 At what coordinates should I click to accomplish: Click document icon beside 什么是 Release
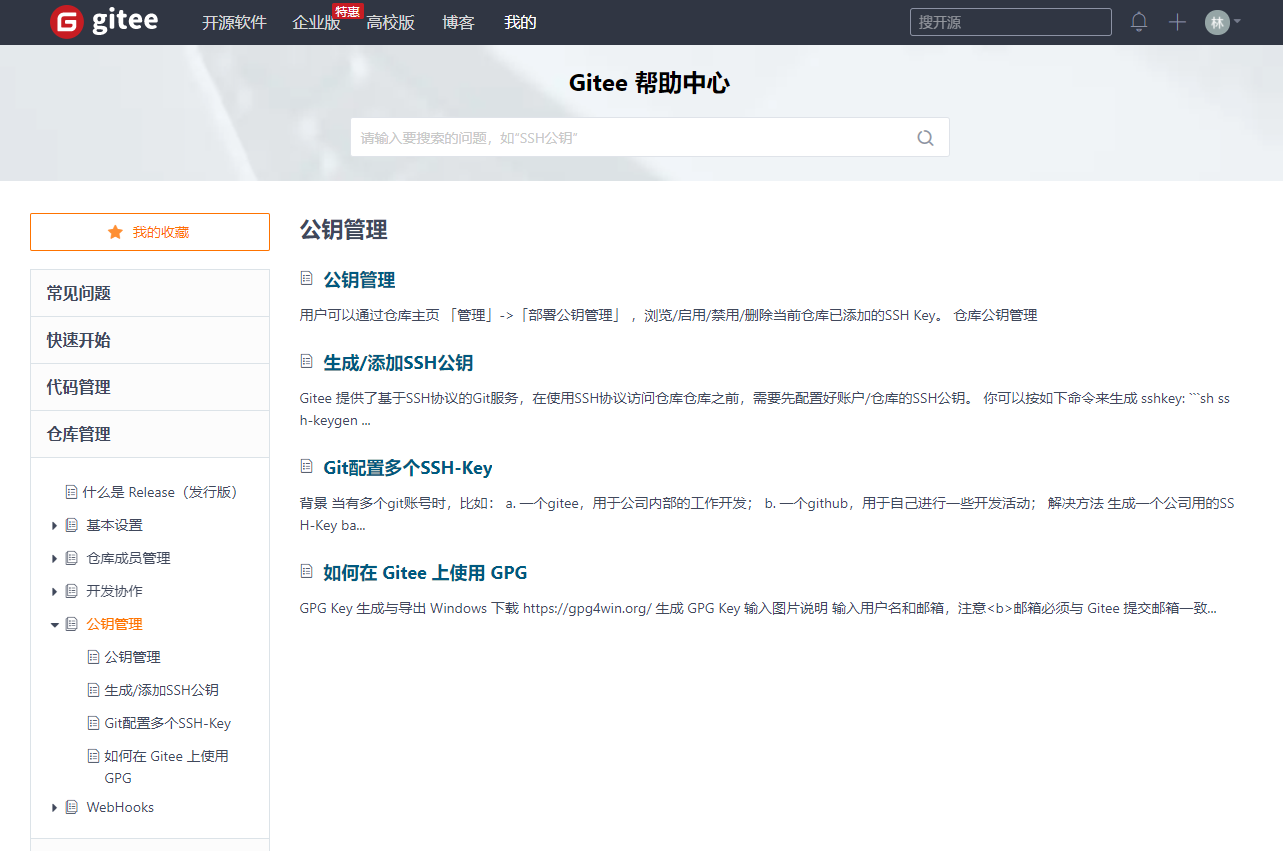pos(71,492)
